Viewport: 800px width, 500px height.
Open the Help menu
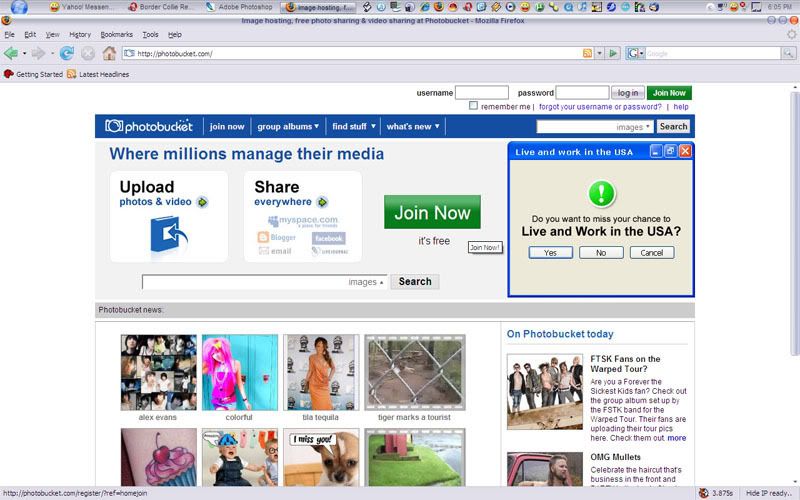[174, 35]
